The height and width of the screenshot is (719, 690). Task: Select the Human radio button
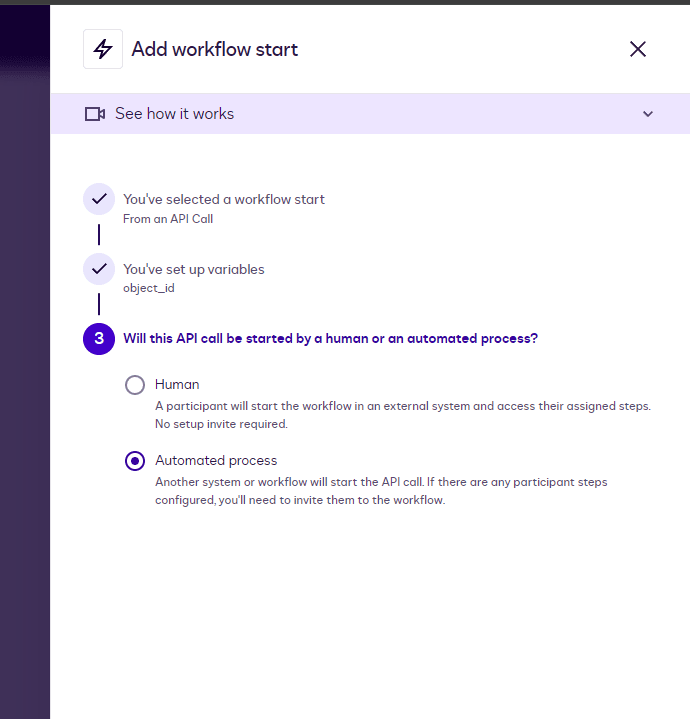click(x=134, y=385)
